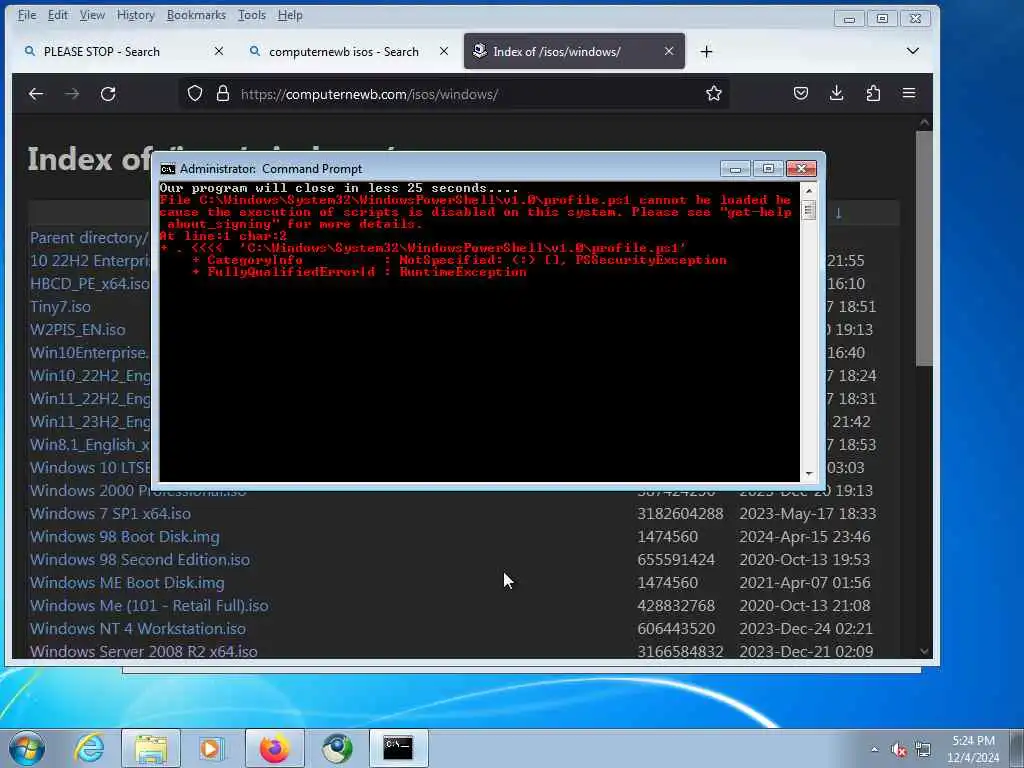
Task: Click the Command Prompt scrollbar thumb
Action: (809, 210)
